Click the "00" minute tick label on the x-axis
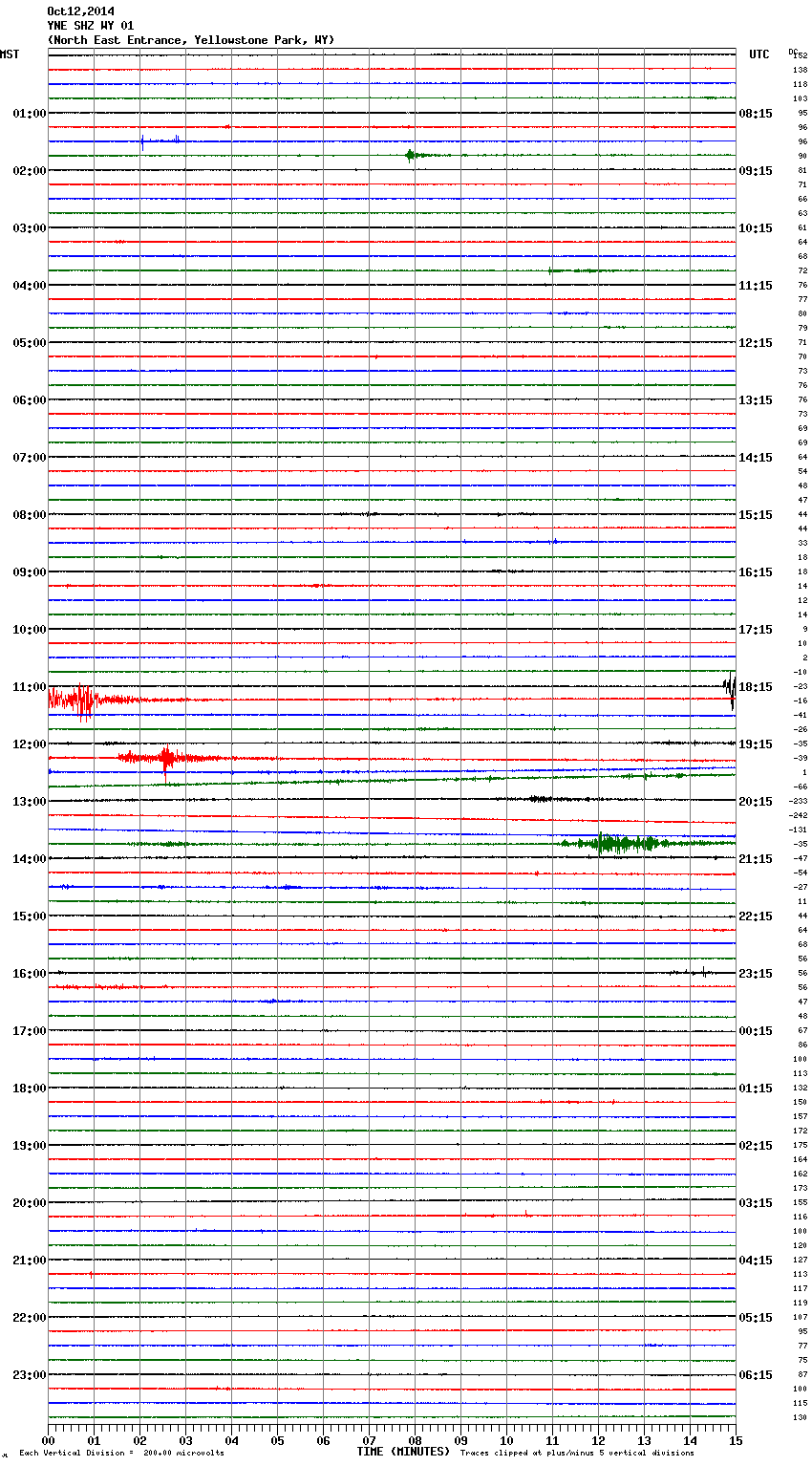 point(48,1440)
